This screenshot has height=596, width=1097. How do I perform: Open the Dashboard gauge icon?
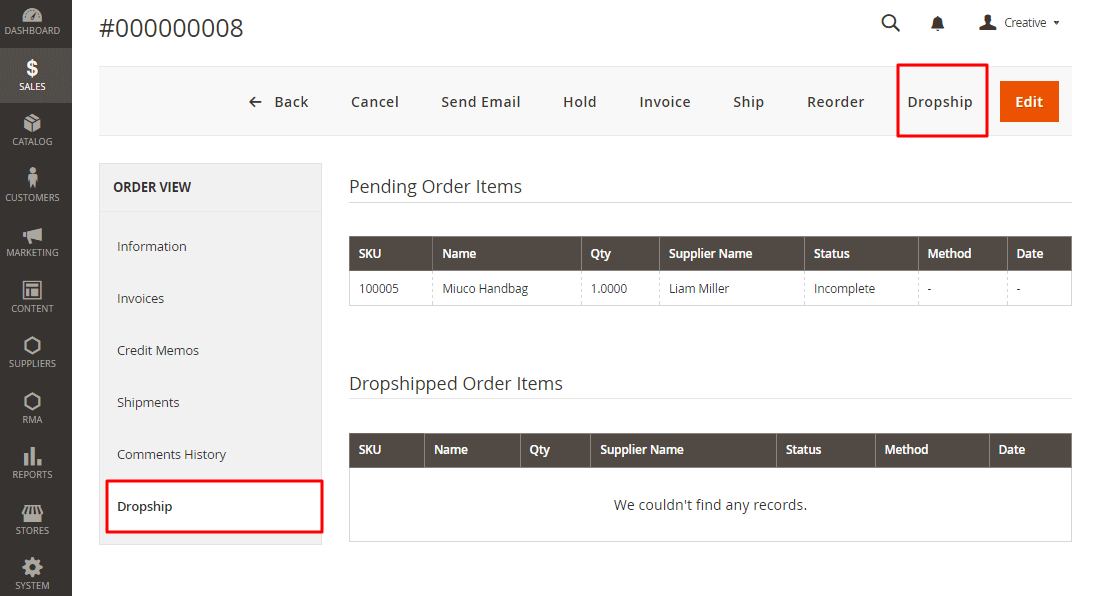coord(32,16)
